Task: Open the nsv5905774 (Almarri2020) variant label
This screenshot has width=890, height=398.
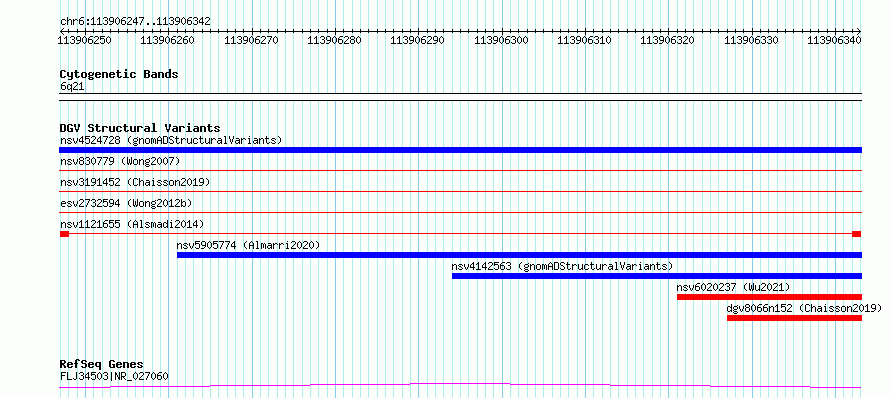Action: click(249, 245)
